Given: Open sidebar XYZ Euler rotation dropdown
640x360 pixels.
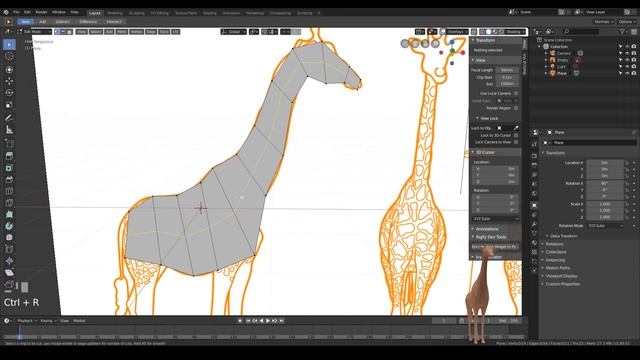Looking at the screenshot, I should pos(495,219).
